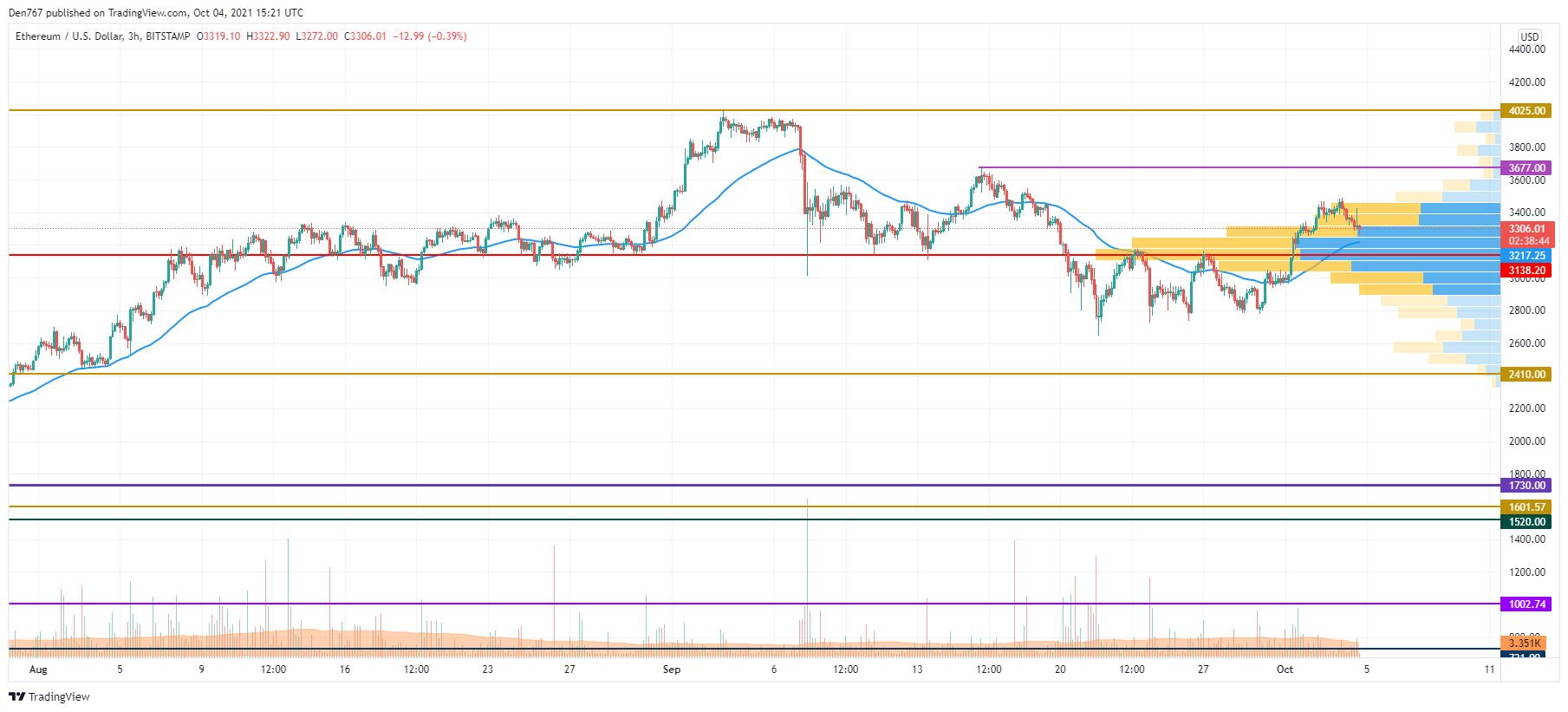
Task: Click the 2000.00 price axis tick
Action: click(x=1526, y=441)
